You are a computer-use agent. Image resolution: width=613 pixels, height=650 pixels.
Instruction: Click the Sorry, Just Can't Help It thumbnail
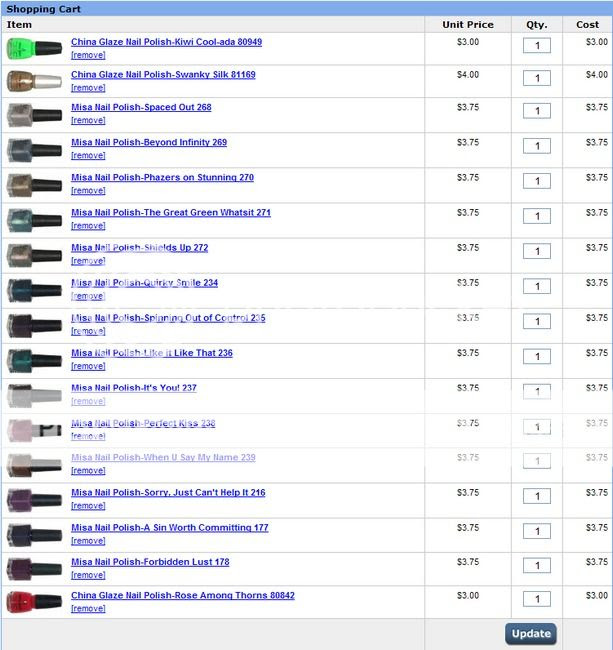pyautogui.click(x=34, y=500)
